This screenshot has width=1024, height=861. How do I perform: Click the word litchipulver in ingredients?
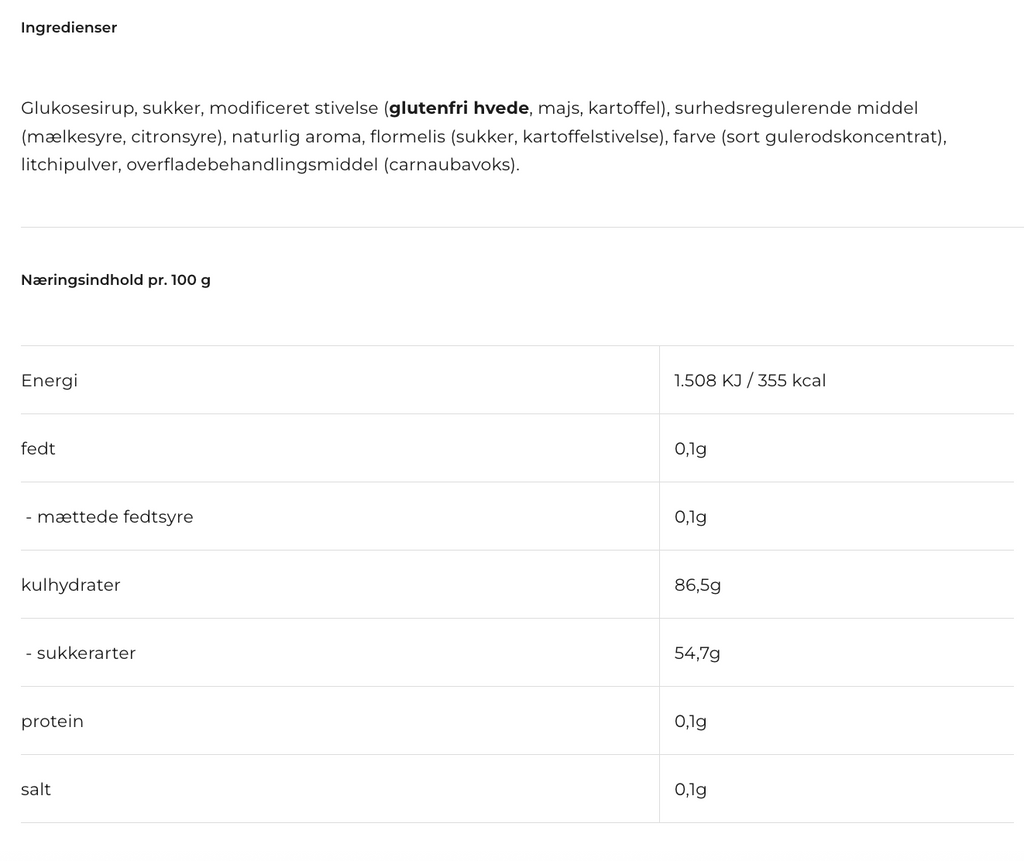(x=69, y=165)
